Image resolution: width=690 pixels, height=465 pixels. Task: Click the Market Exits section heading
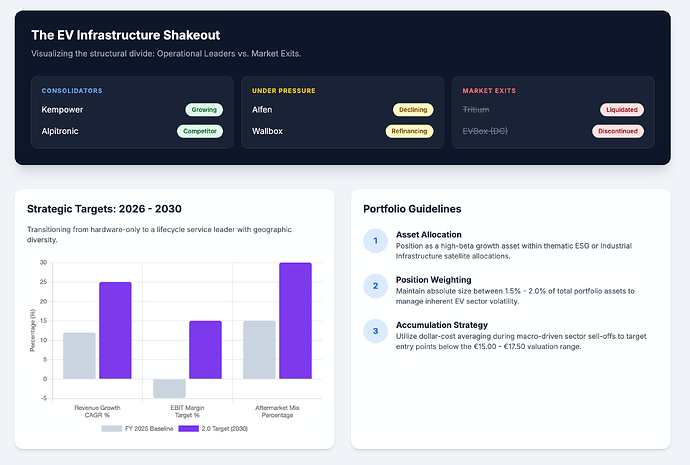click(489, 91)
